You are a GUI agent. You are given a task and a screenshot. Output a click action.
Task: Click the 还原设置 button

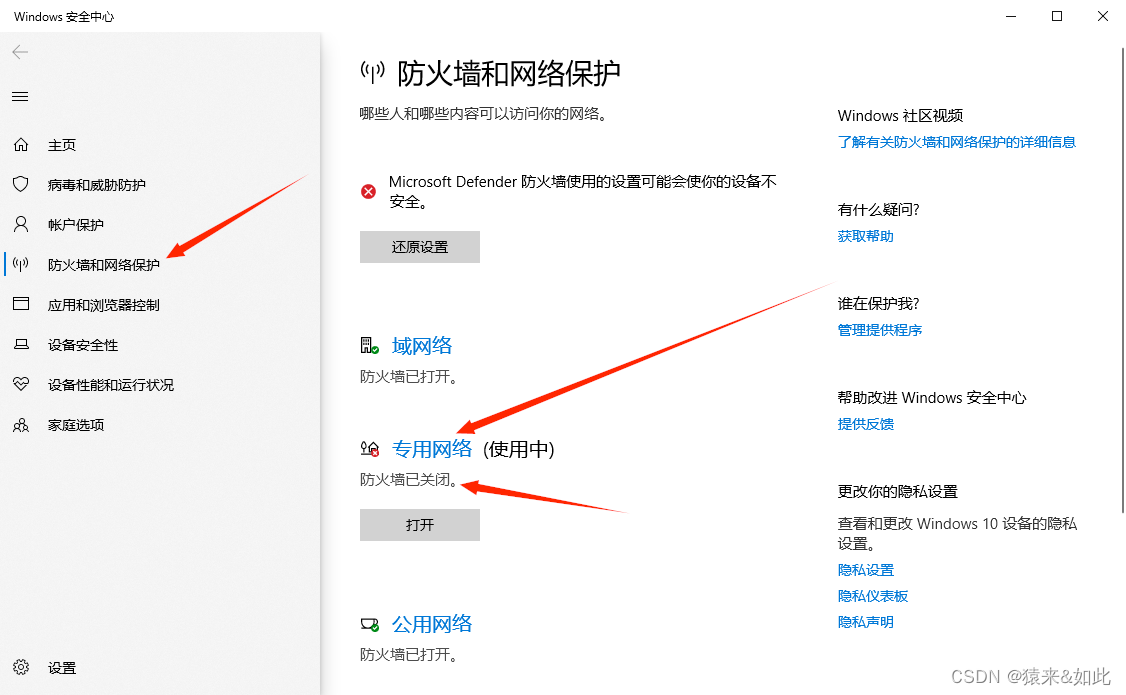[419, 247]
